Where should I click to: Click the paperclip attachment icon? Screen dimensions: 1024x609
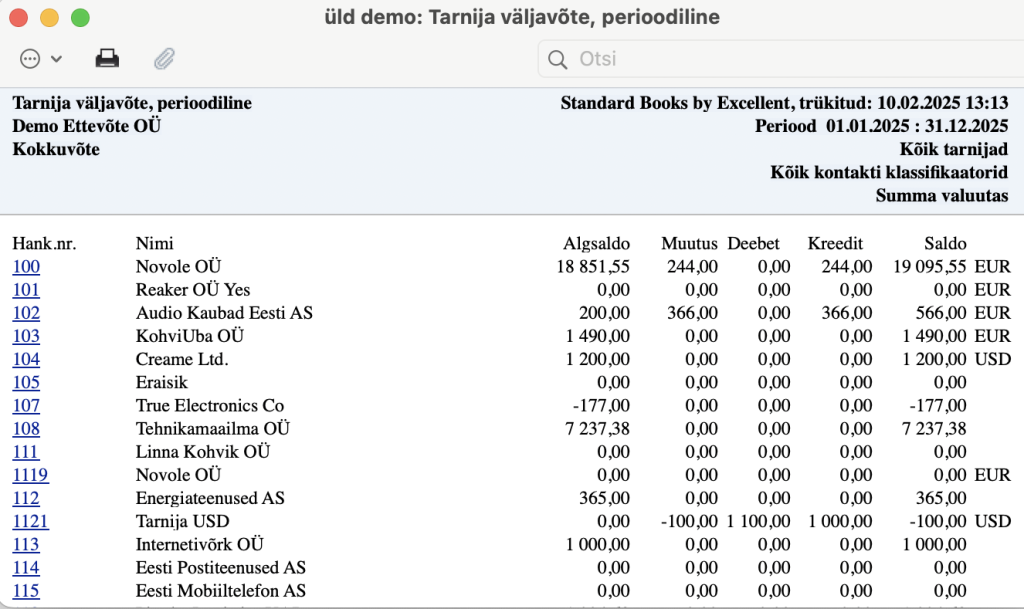(x=165, y=59)
